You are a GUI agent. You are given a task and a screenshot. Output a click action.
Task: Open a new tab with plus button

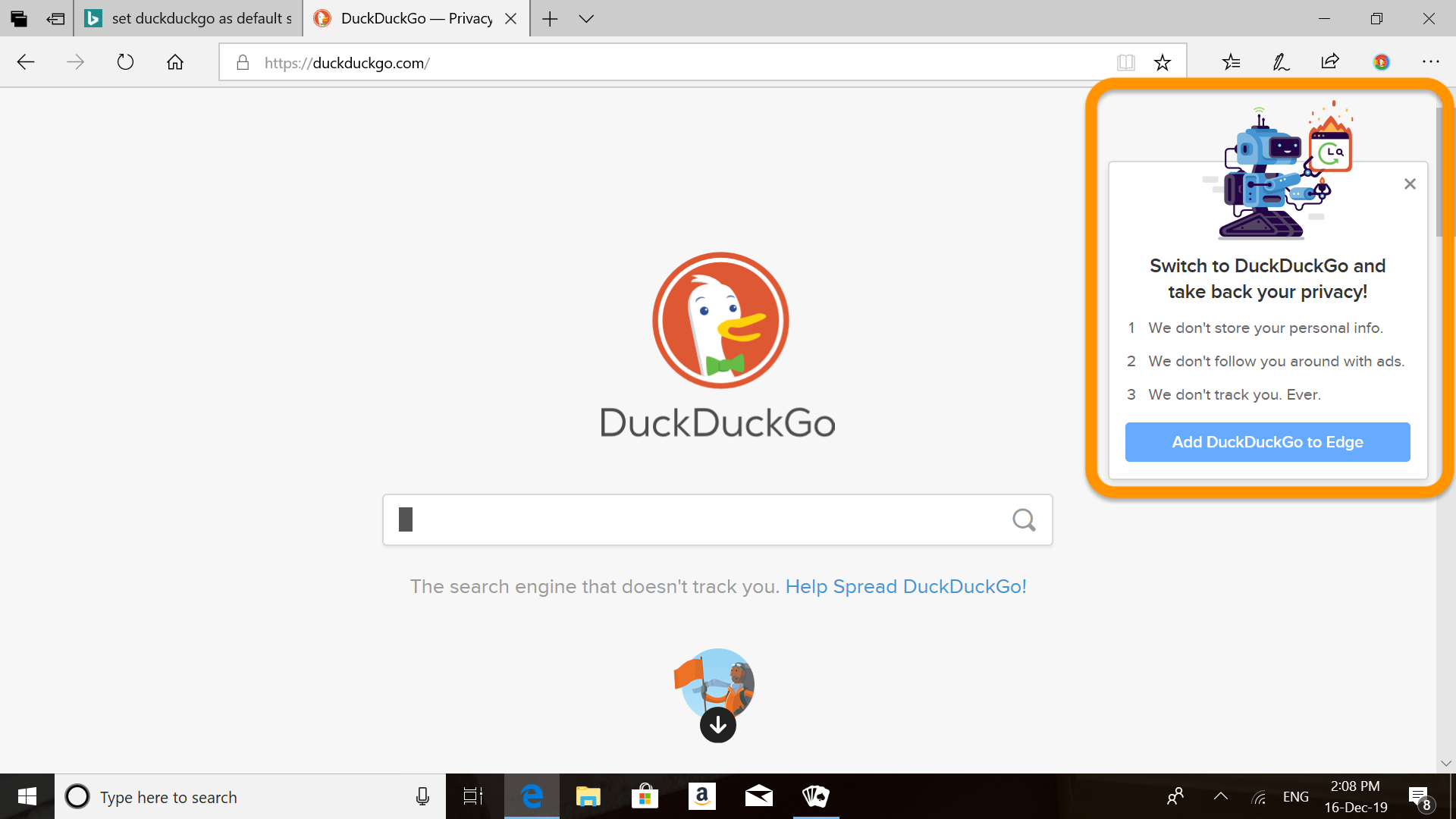coord(550,19)
